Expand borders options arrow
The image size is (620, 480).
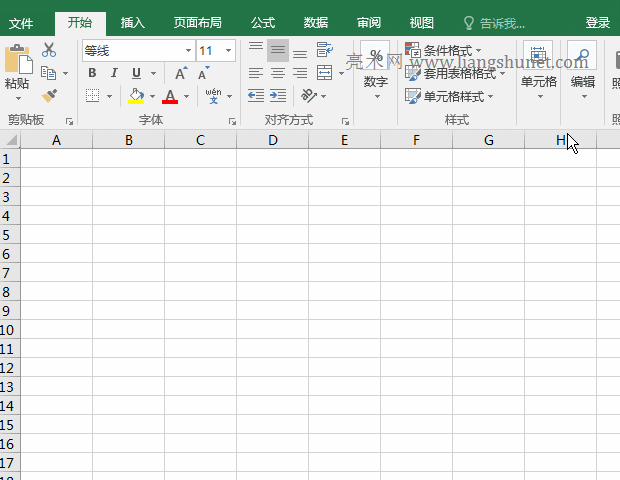(x=110, y=96)
